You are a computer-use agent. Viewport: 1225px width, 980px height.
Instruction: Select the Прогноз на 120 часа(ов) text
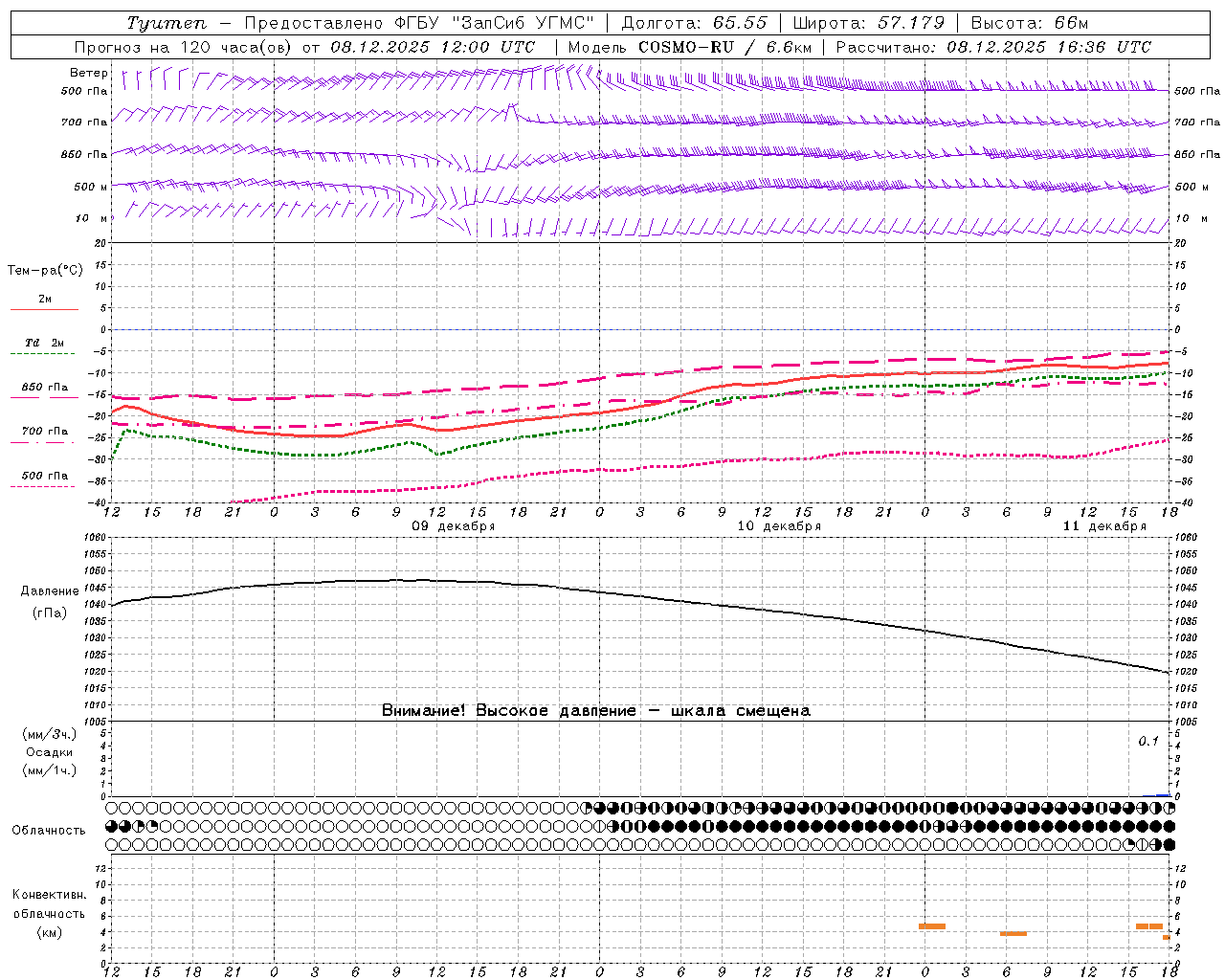click(184, 47)
